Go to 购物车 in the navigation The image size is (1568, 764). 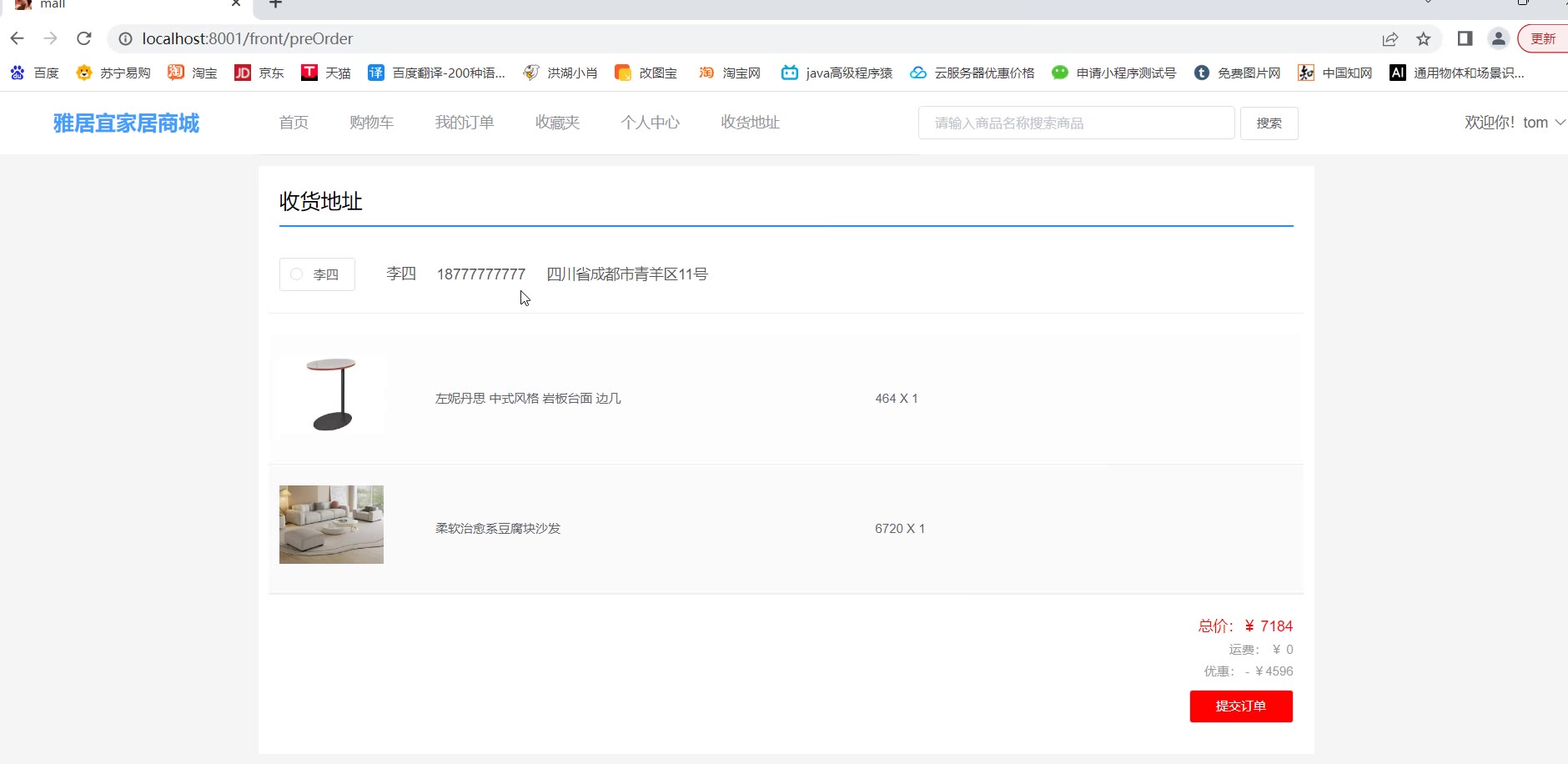pyautogui.click(x=371, y=123)
